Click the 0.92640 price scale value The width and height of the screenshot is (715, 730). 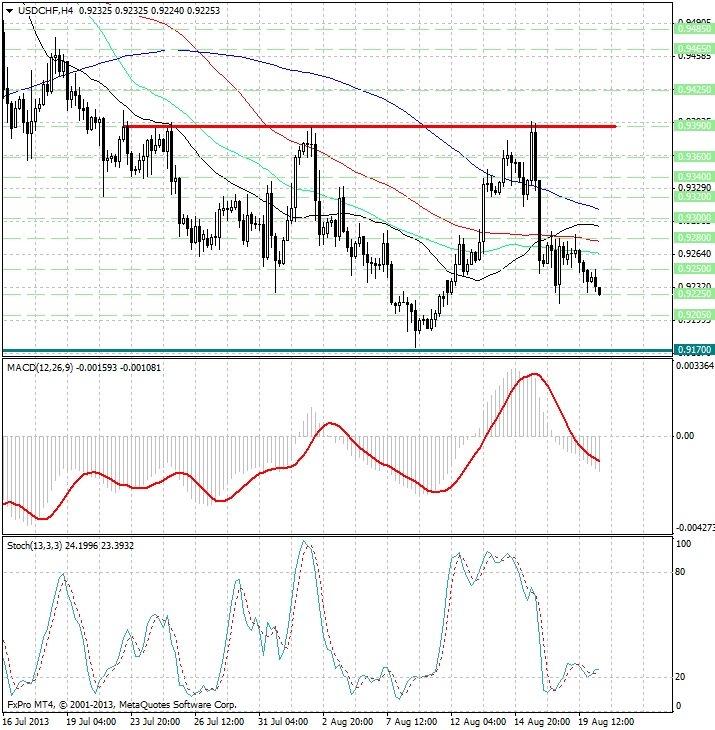695,254
